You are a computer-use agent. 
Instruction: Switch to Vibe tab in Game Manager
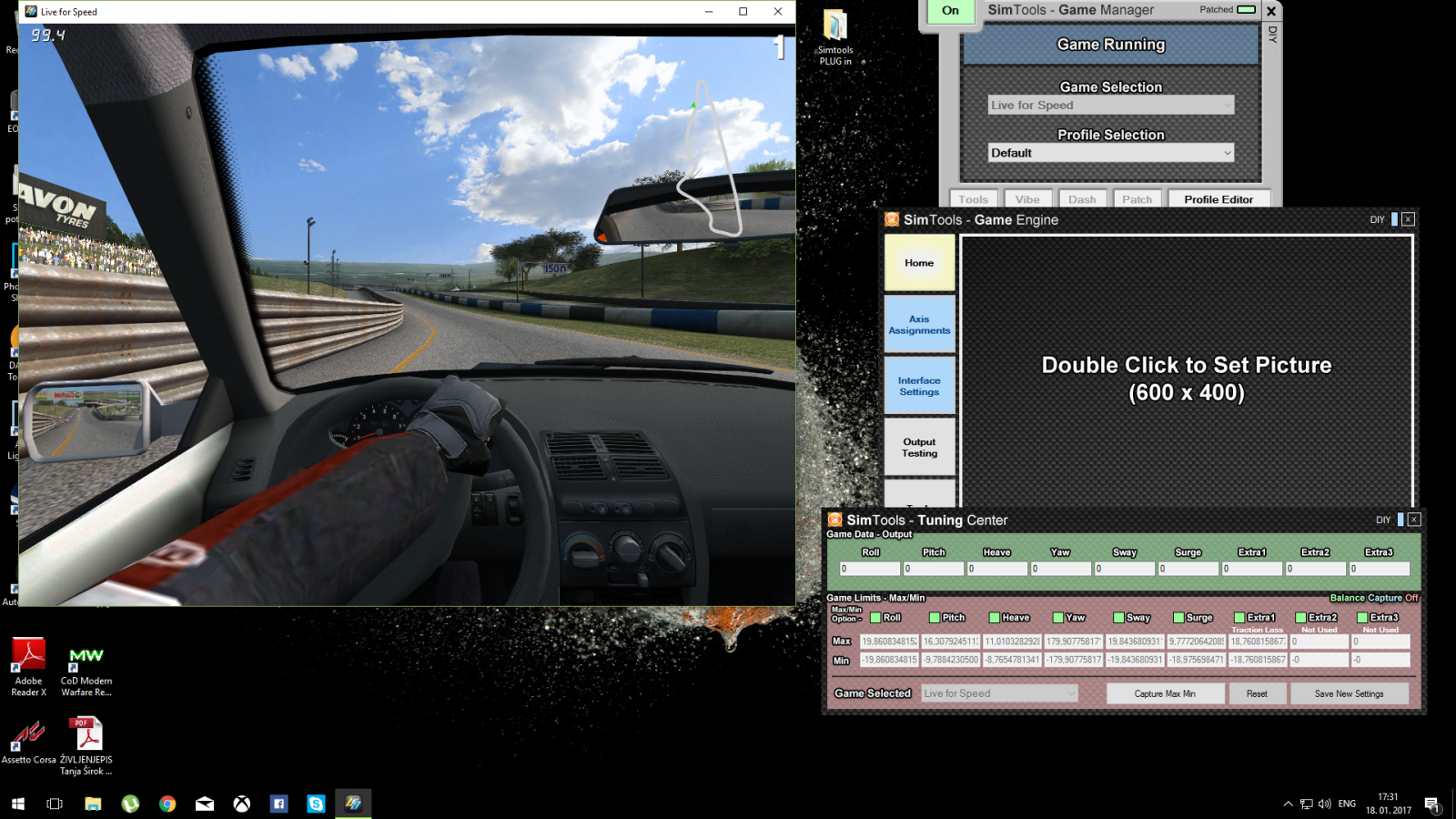pyautogui.click(x=1027, y=199)
